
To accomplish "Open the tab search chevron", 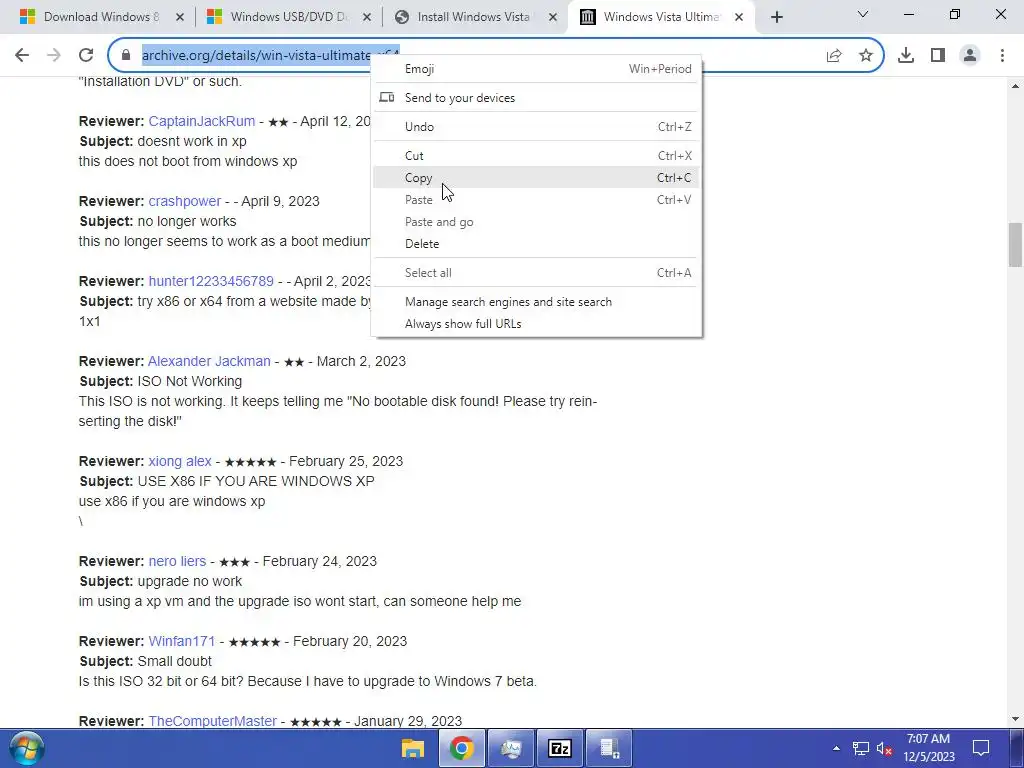I will 863,14.
